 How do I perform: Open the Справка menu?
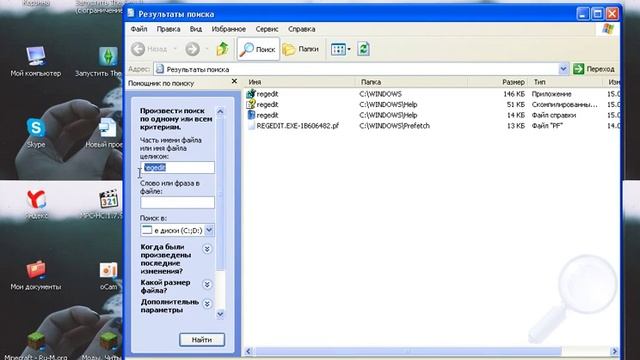pos(301,29)
